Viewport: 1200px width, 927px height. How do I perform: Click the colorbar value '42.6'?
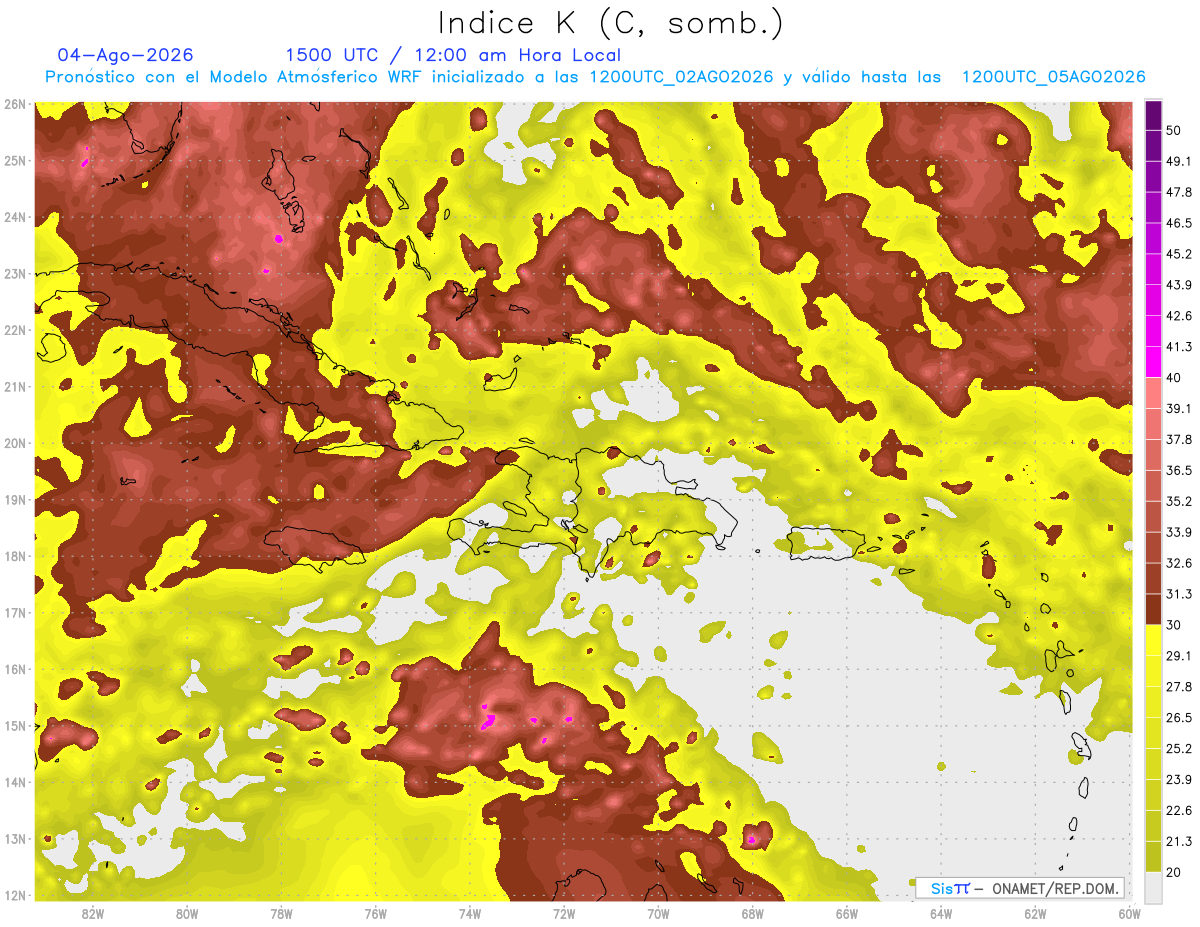1178,316
